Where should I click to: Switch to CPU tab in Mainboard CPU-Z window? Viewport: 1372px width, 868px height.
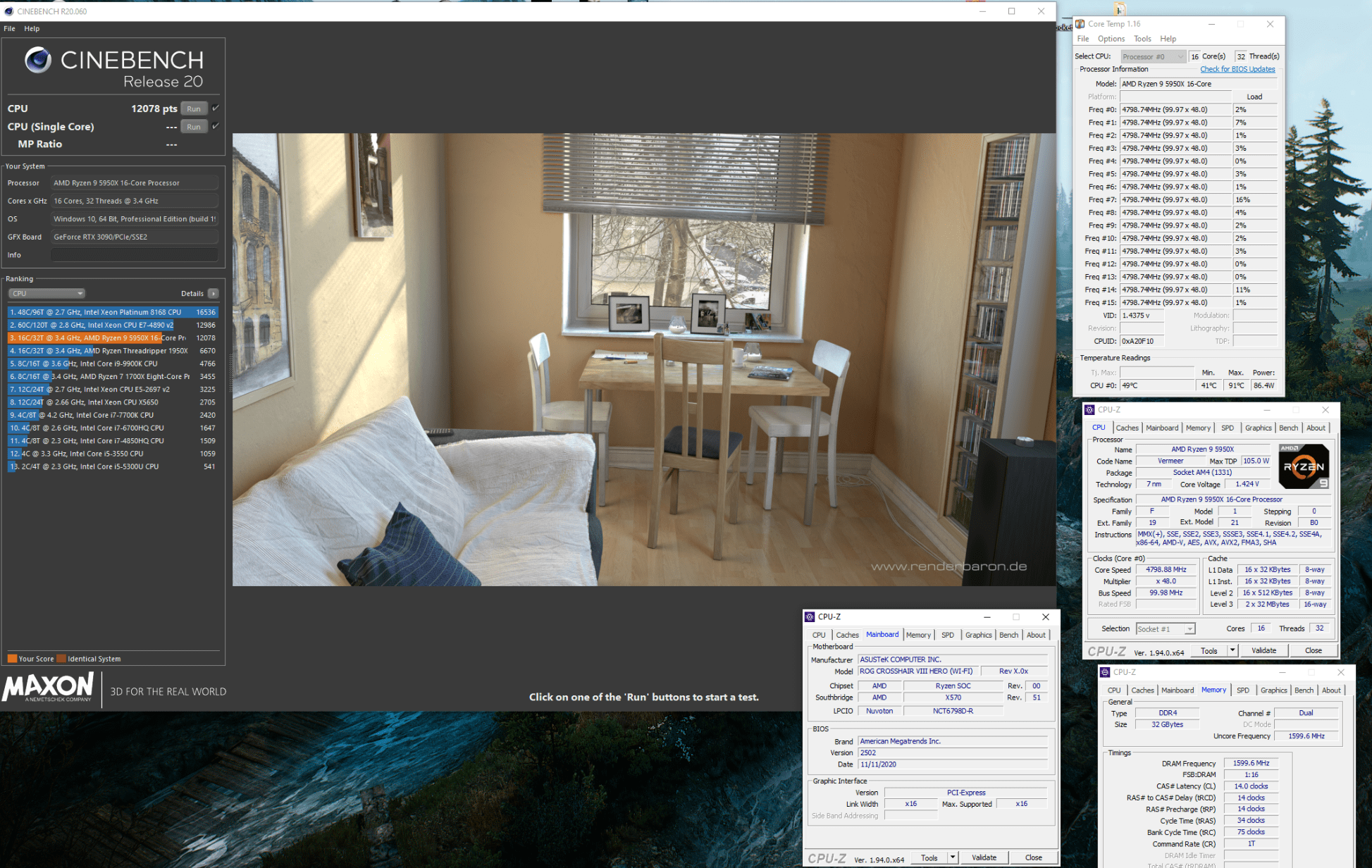click(819, 635)
